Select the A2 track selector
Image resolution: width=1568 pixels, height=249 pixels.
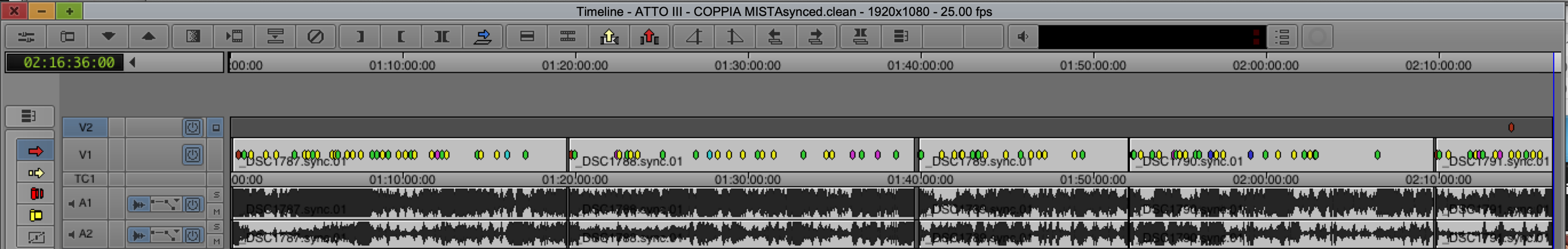tap(85, 234)
